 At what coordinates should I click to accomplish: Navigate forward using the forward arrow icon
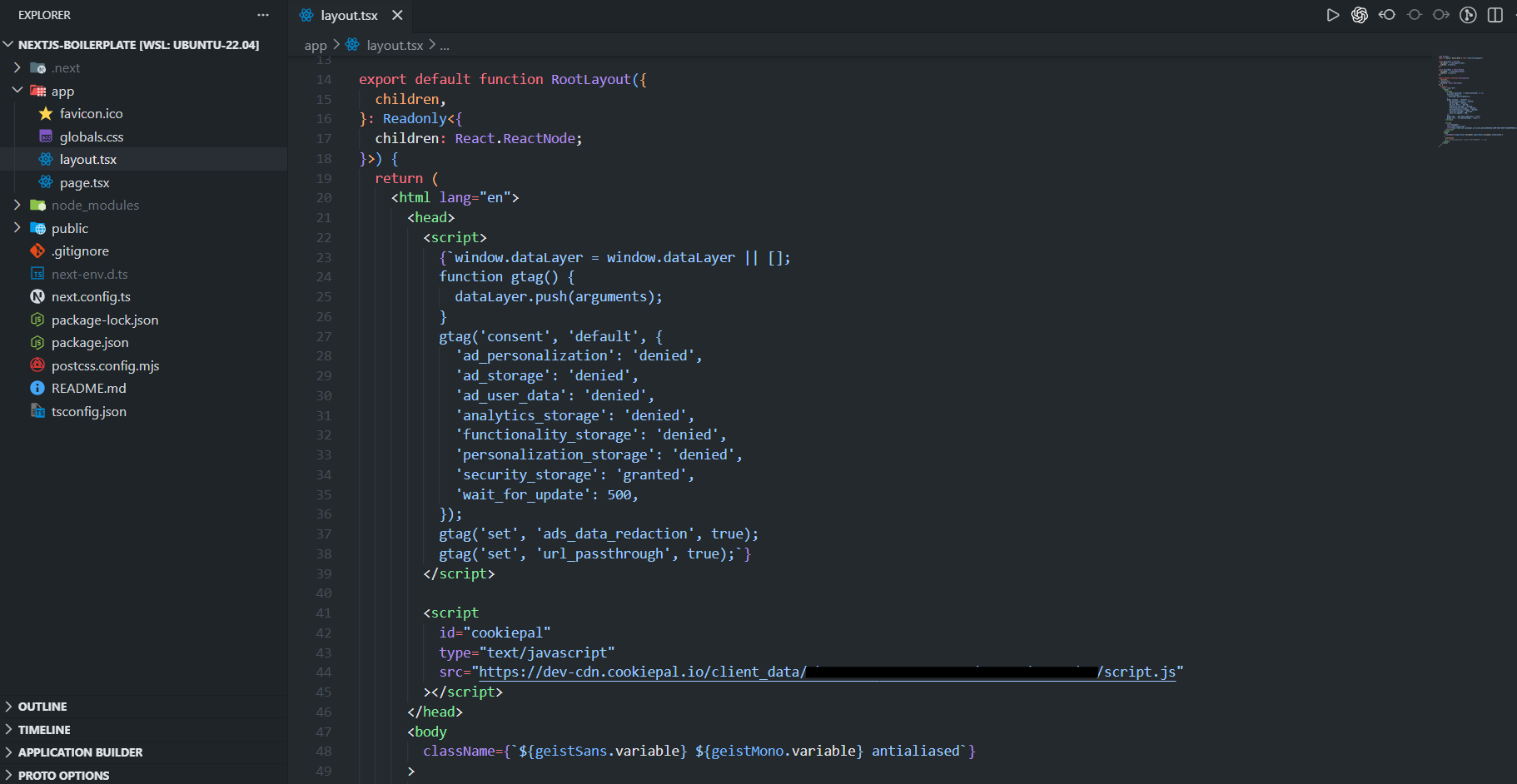[x=1440, y=14]
